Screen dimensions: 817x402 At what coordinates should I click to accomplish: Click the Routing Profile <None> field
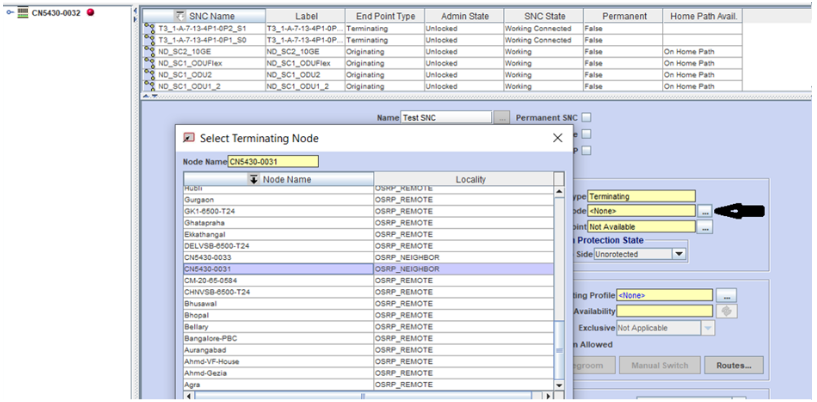point(664,295)
